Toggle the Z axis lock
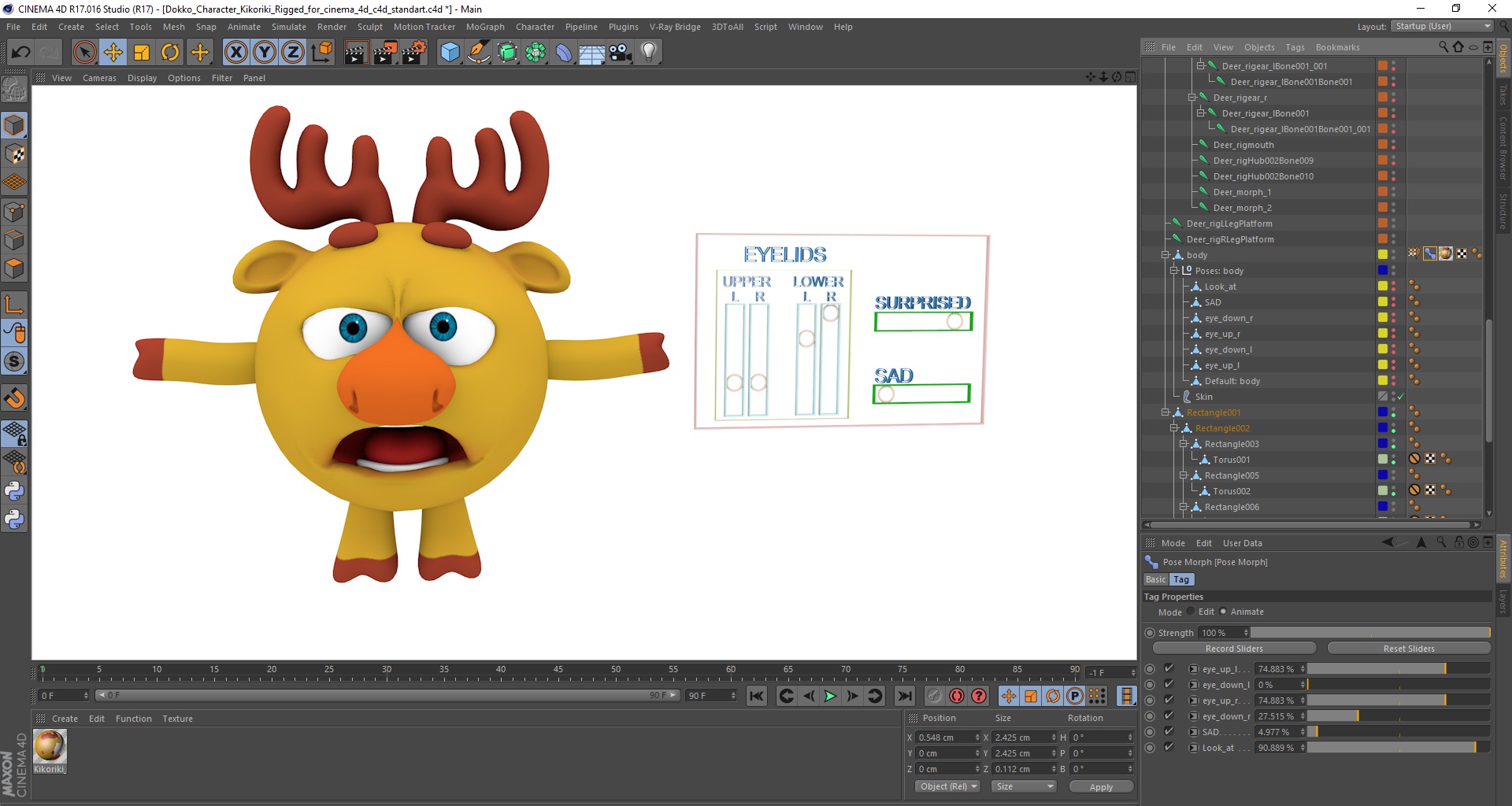 coord(293,53)
